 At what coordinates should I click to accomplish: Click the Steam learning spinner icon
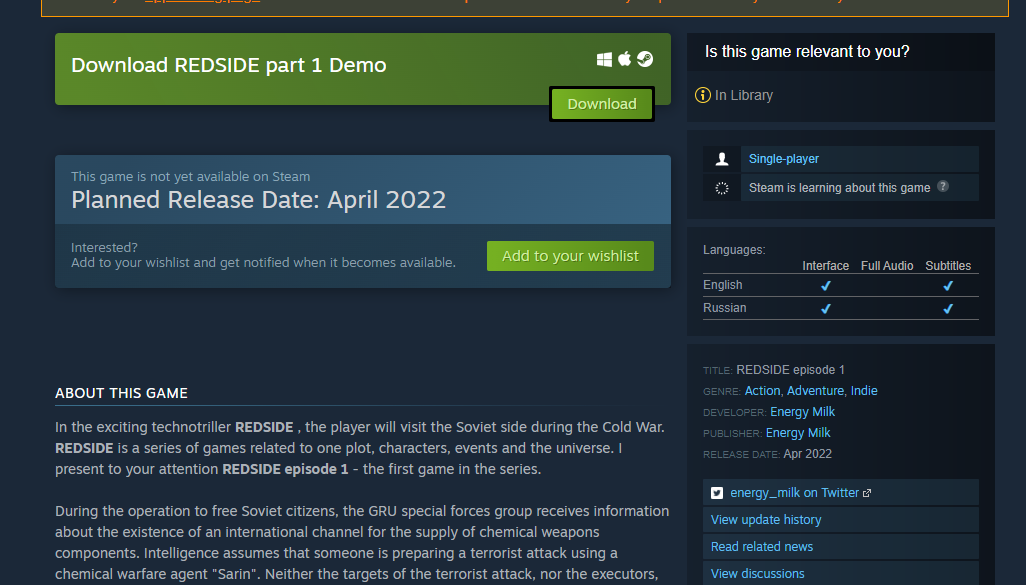722,188
